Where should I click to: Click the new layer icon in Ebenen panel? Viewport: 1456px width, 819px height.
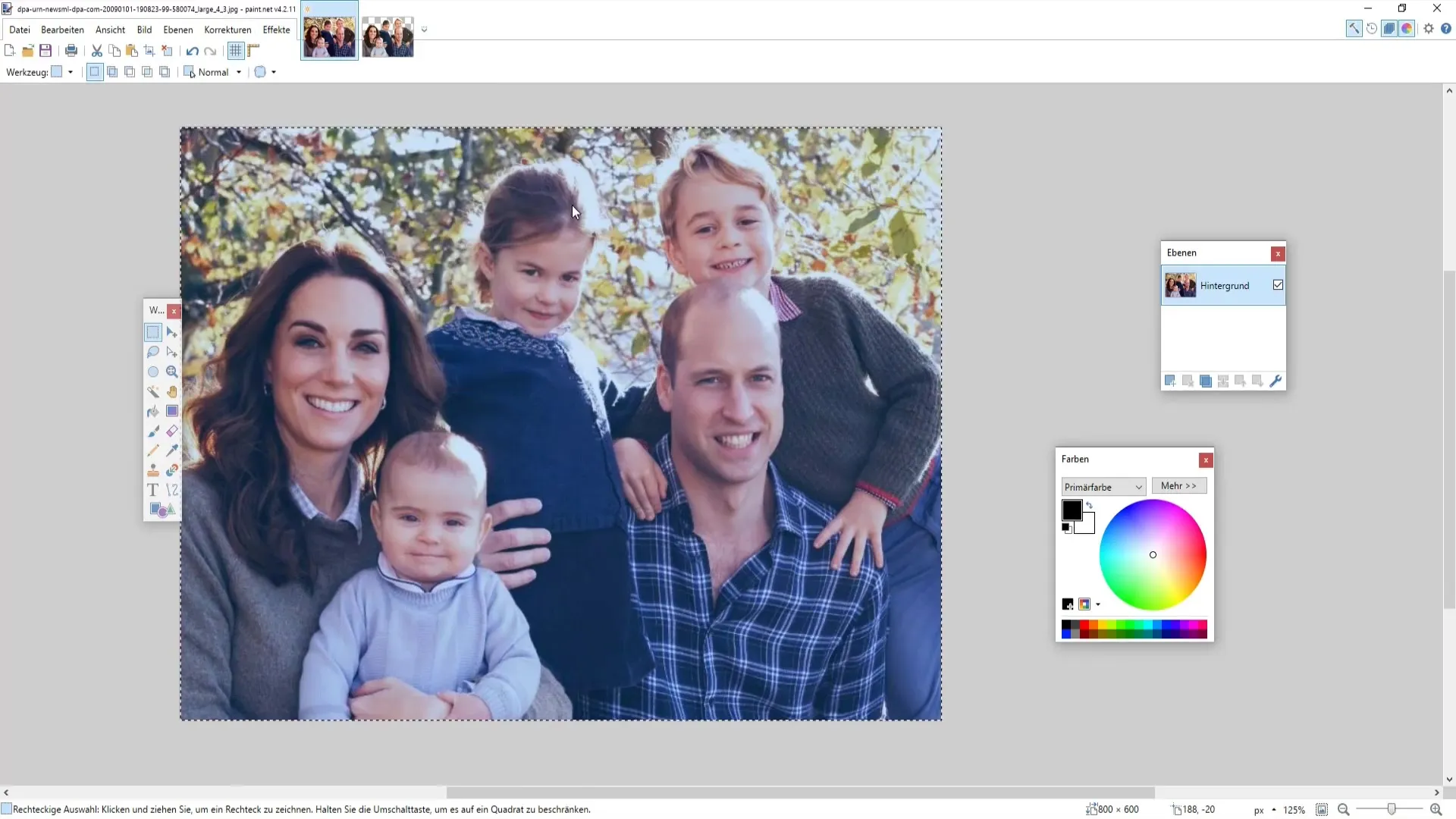point(1170,381)
